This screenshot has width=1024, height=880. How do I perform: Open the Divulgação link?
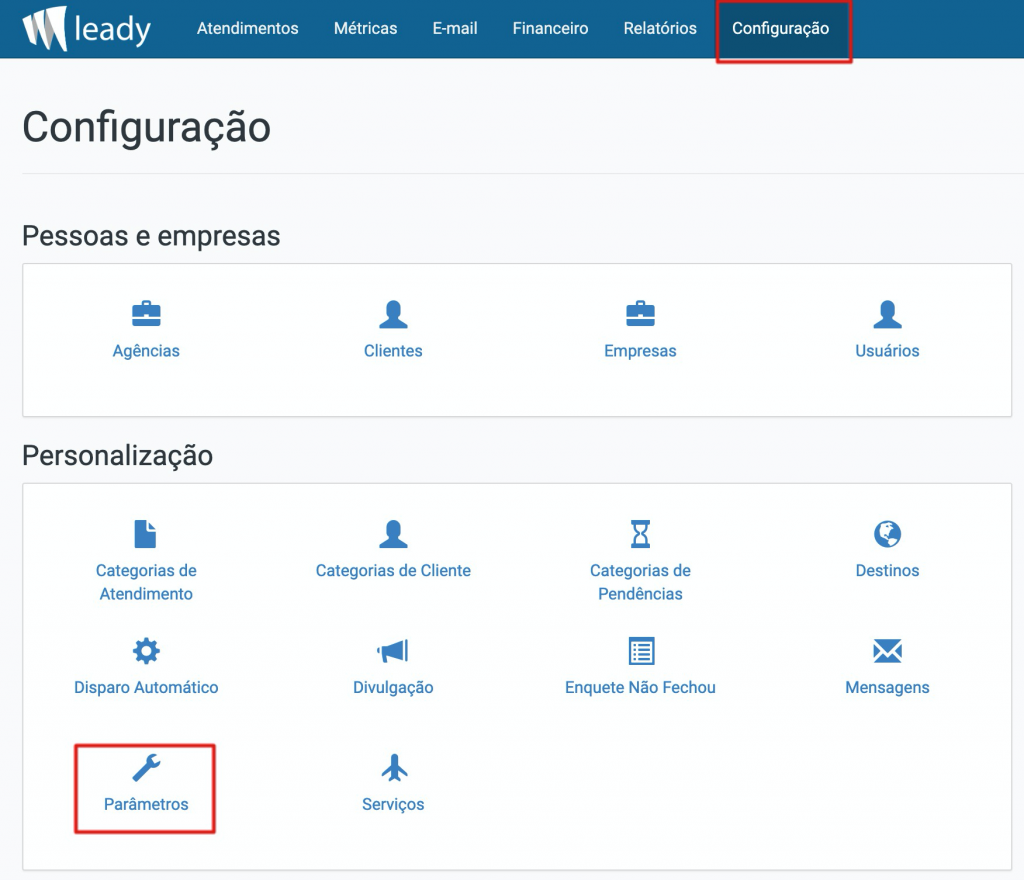tap(393, 688)
